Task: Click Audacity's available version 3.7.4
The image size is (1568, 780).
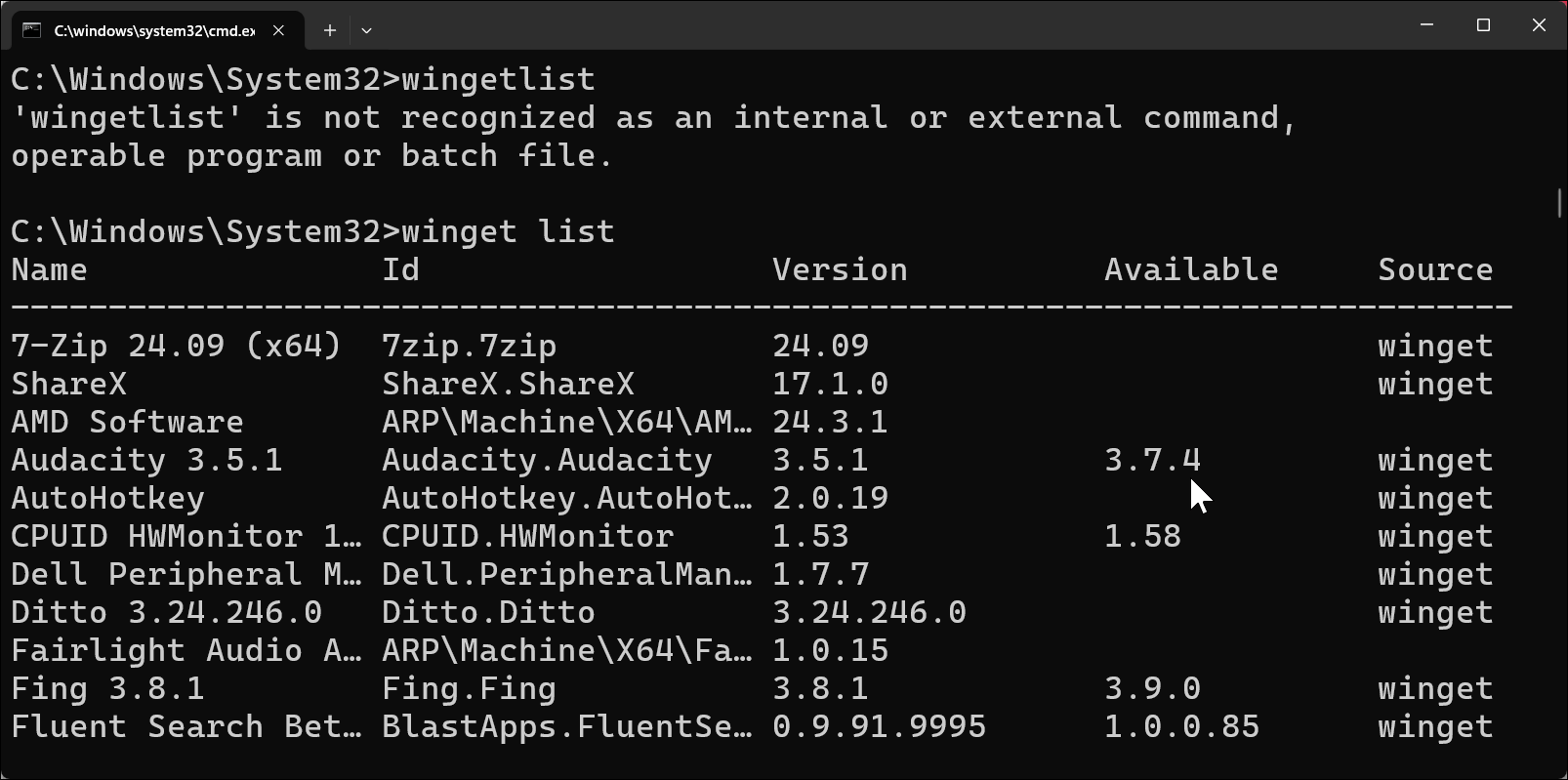Action: pyautogui.click(x=1152, y=460)
